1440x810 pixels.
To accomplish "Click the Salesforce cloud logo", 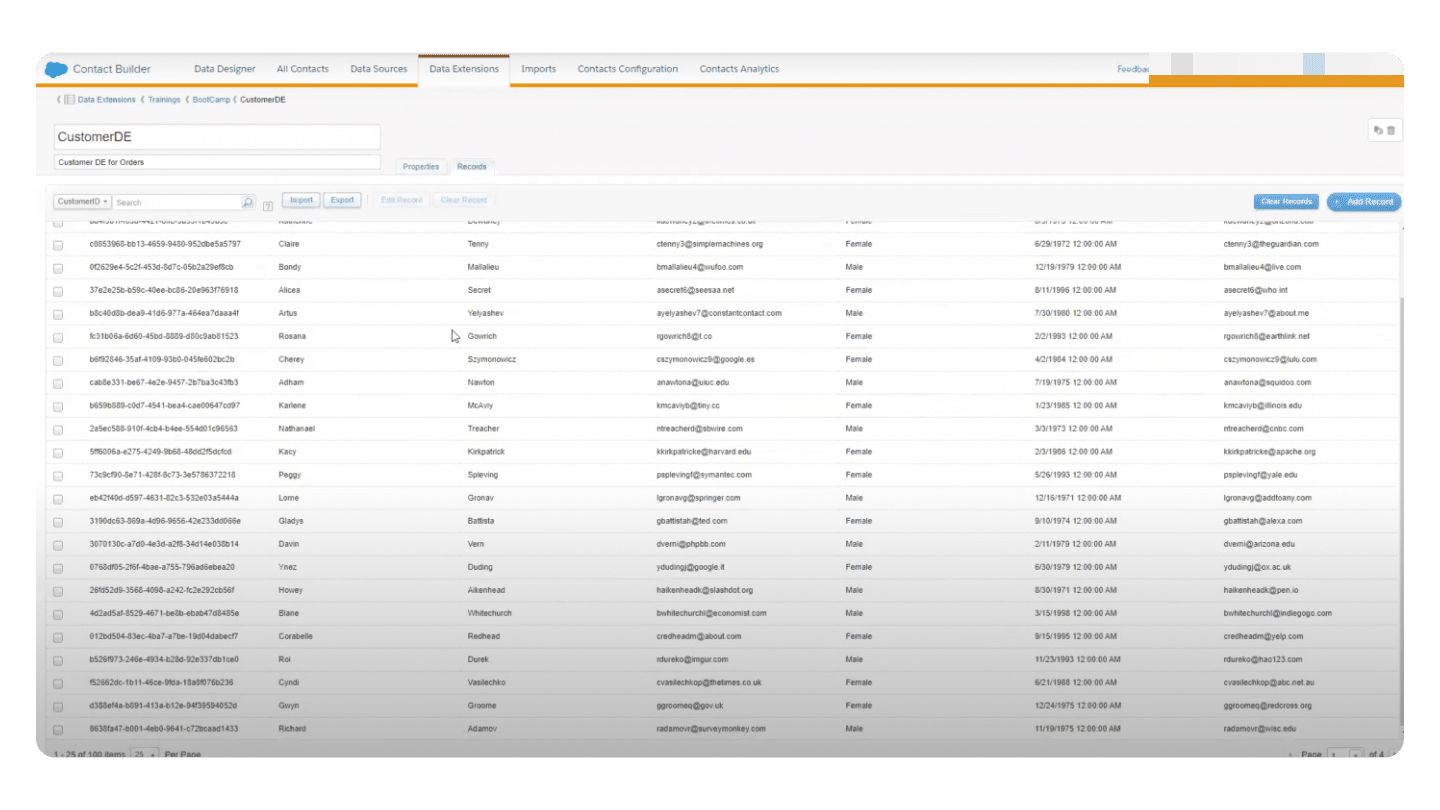I will pos(56,69).
